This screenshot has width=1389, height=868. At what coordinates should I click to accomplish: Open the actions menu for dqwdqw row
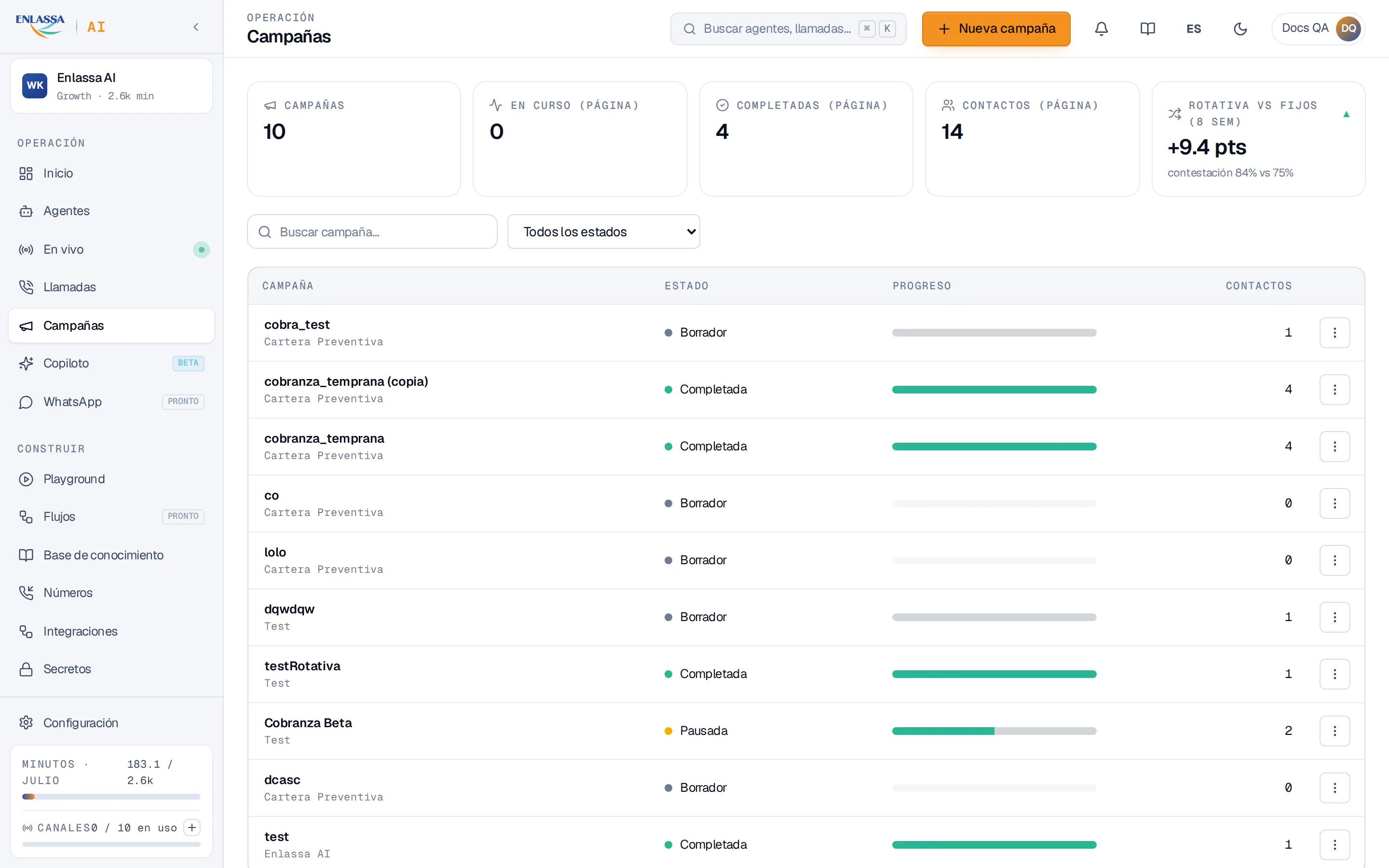click(x=1335, y=617)
